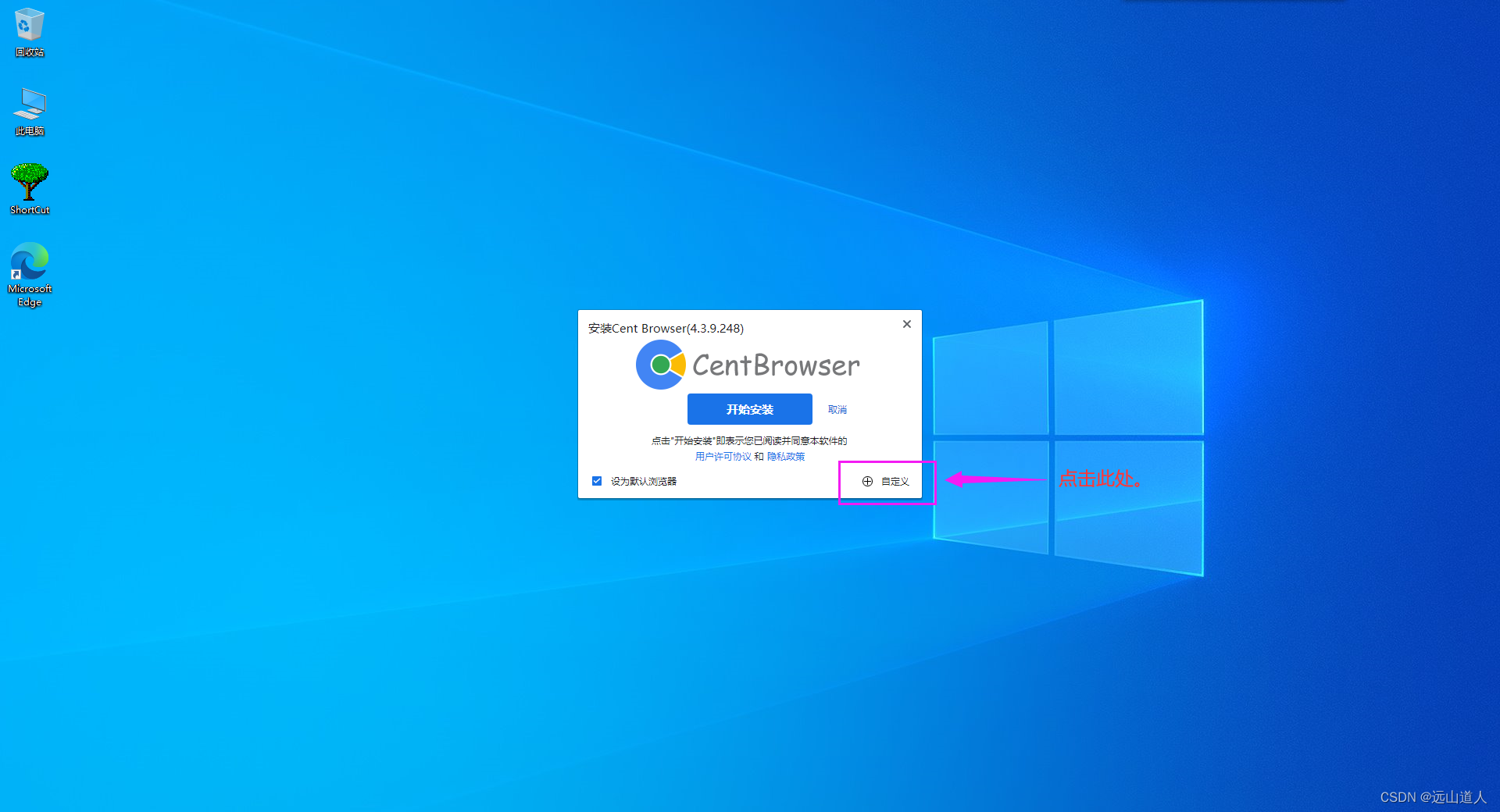Click the text 点击"开始安装"即表示您已阅读并同意本软件的
The height and width of the screenshot is (812, 1500).
[x=749, y=441]
